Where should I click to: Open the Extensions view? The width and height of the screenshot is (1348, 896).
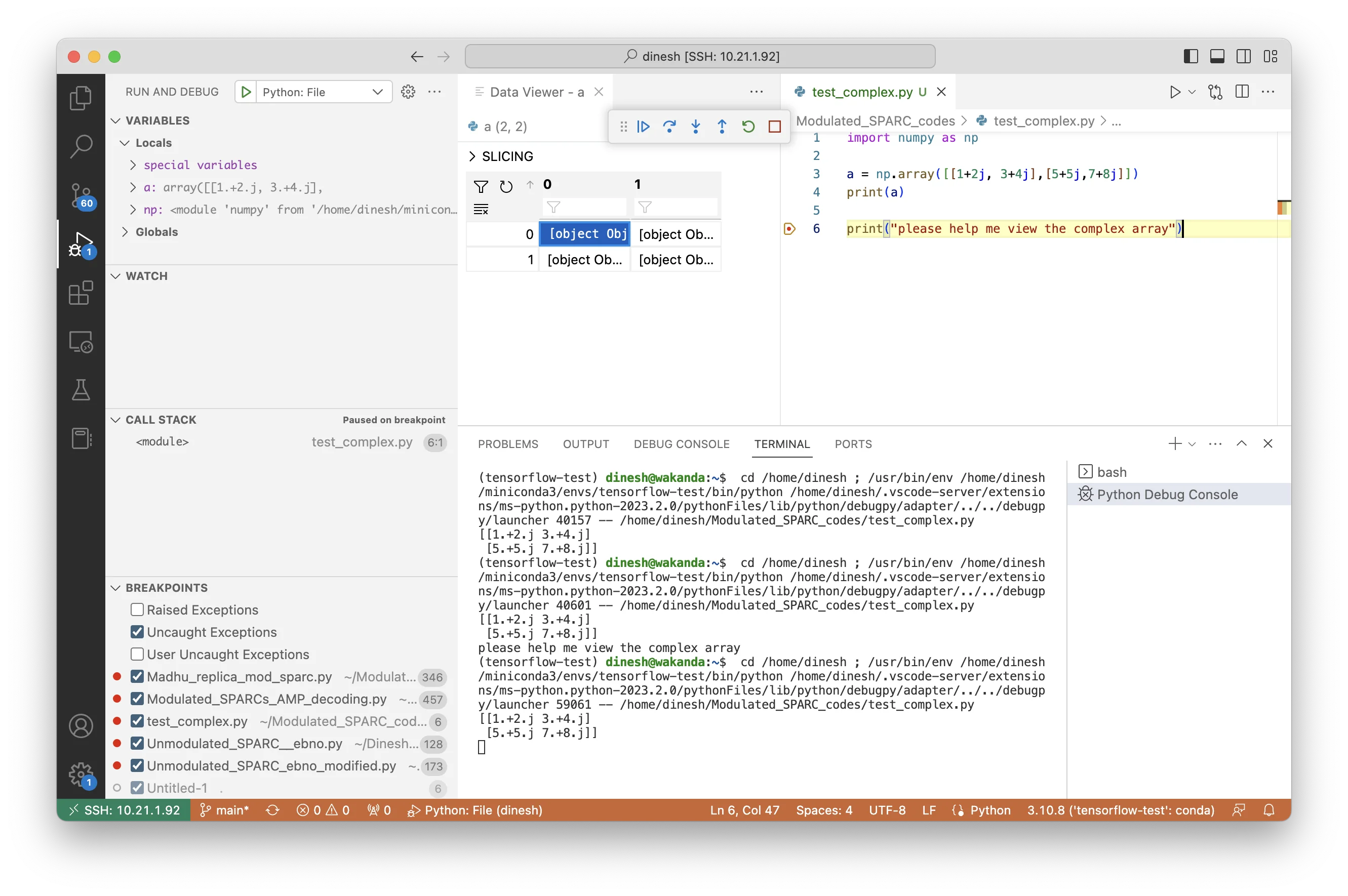tap(81, 293)
